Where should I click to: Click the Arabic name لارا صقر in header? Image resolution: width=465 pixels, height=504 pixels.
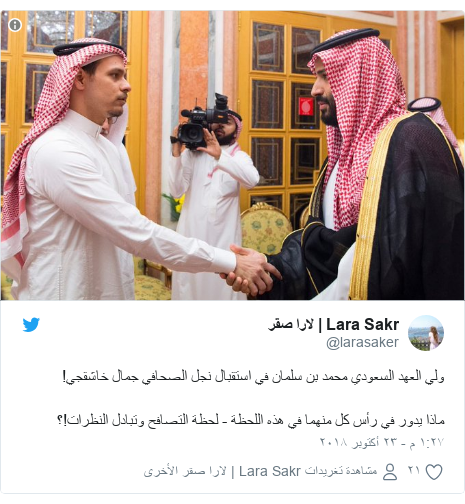291,324
